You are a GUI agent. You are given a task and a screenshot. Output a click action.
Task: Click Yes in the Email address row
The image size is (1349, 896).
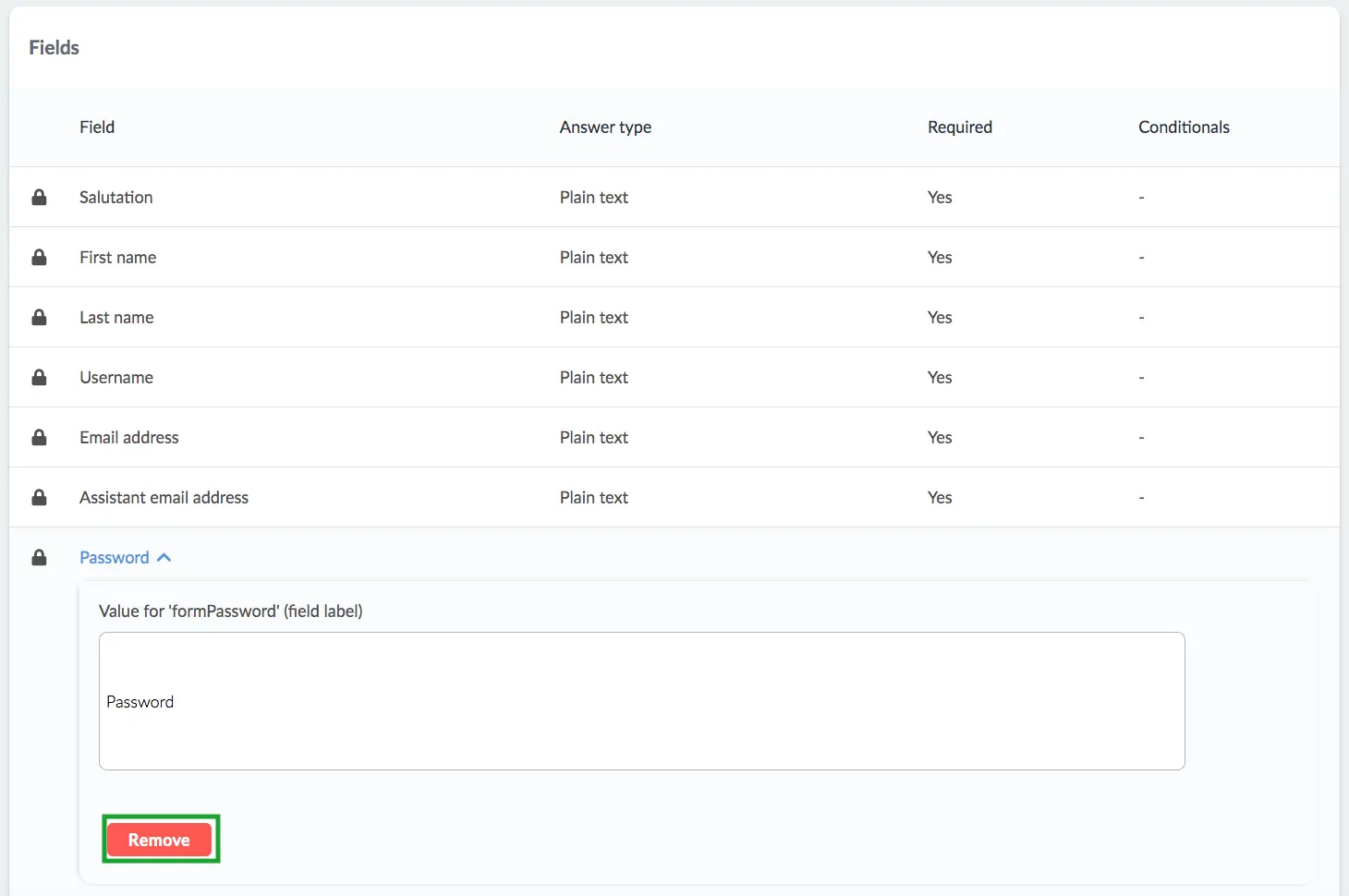click(940, 437)
